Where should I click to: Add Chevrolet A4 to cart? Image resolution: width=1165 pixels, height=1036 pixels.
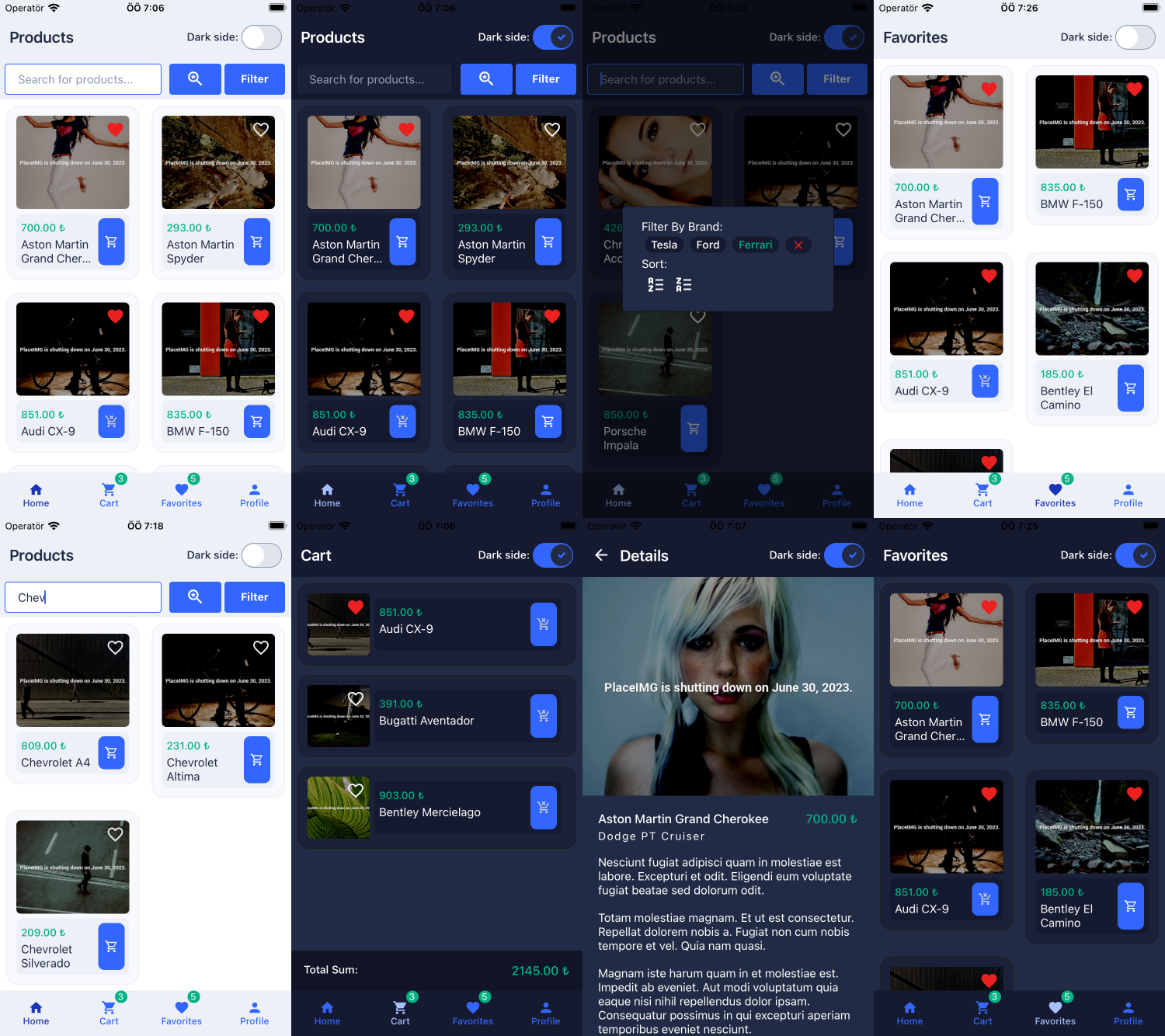(x=111, y=752)
